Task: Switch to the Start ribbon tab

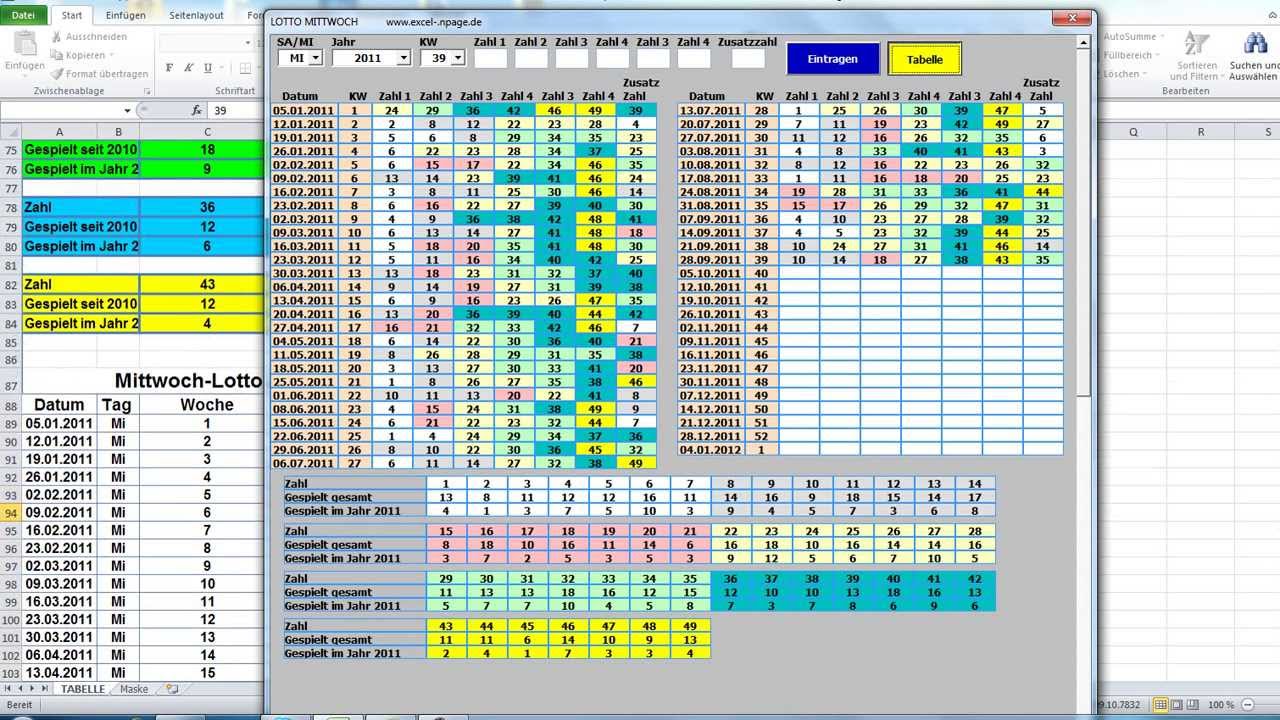Action: click(x=72, y=15)
